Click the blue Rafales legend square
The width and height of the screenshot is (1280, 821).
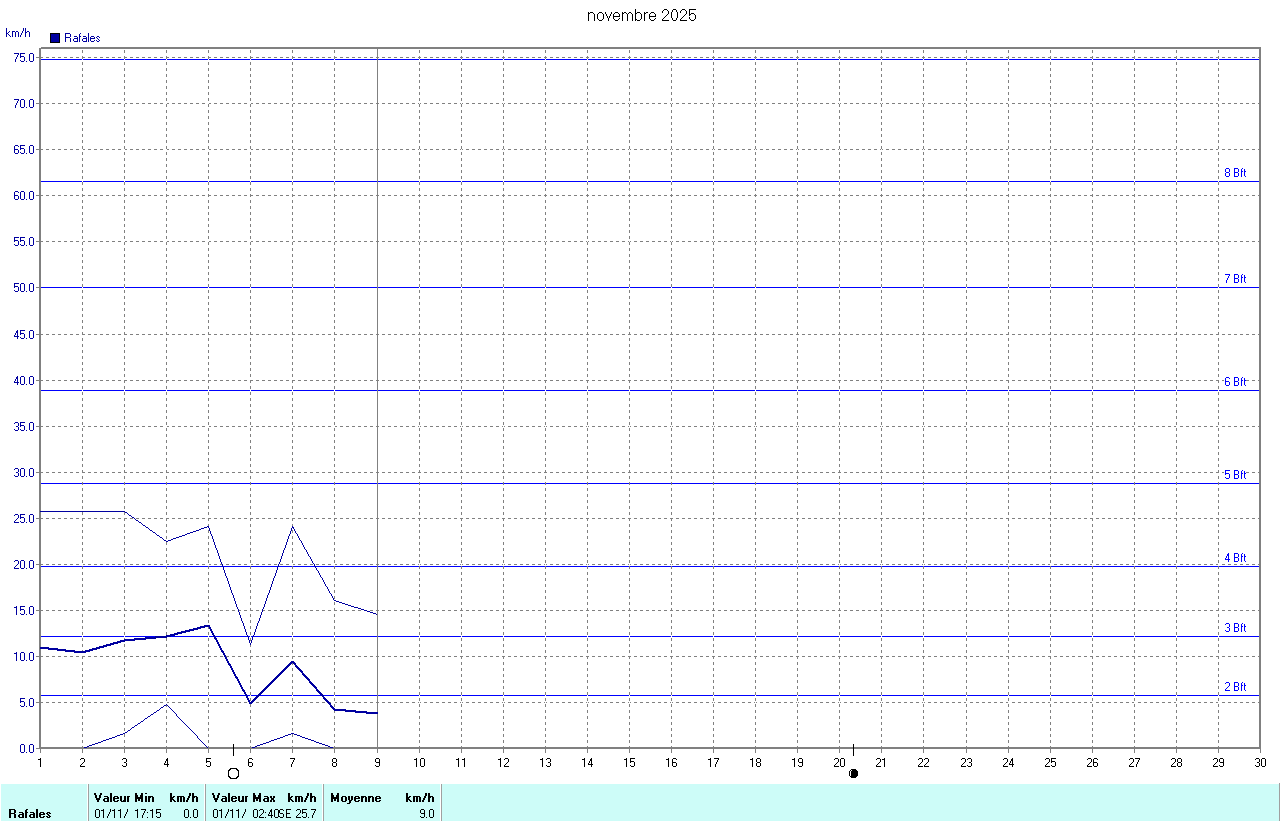click(x=55, y=38)
